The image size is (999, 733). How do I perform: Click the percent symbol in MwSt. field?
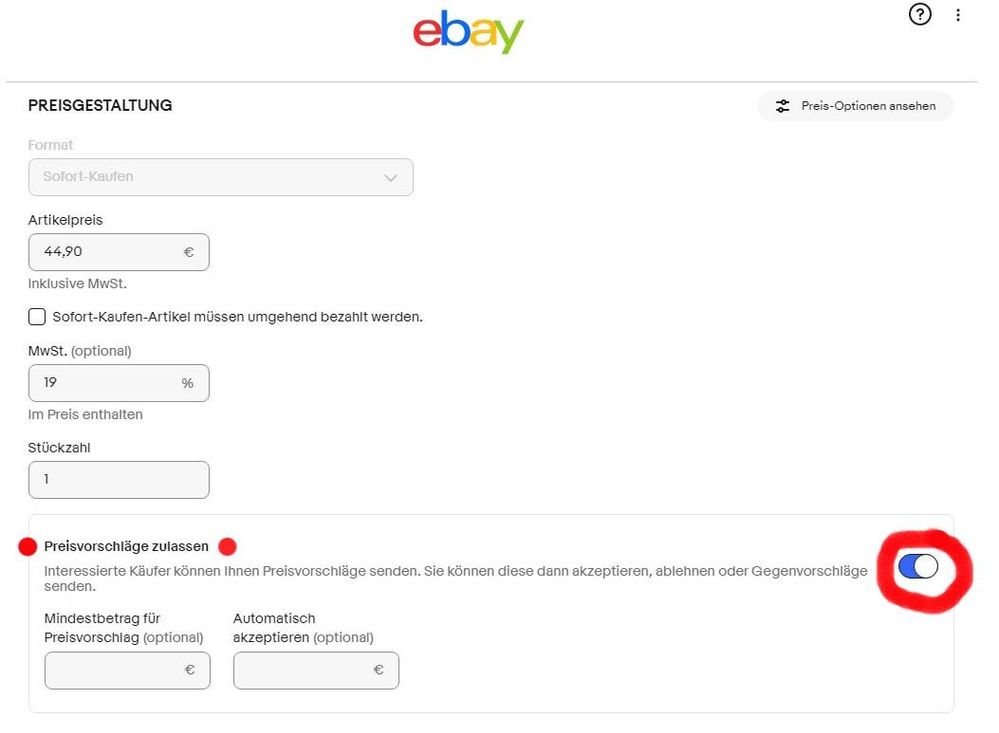click(x=187, y=383)
